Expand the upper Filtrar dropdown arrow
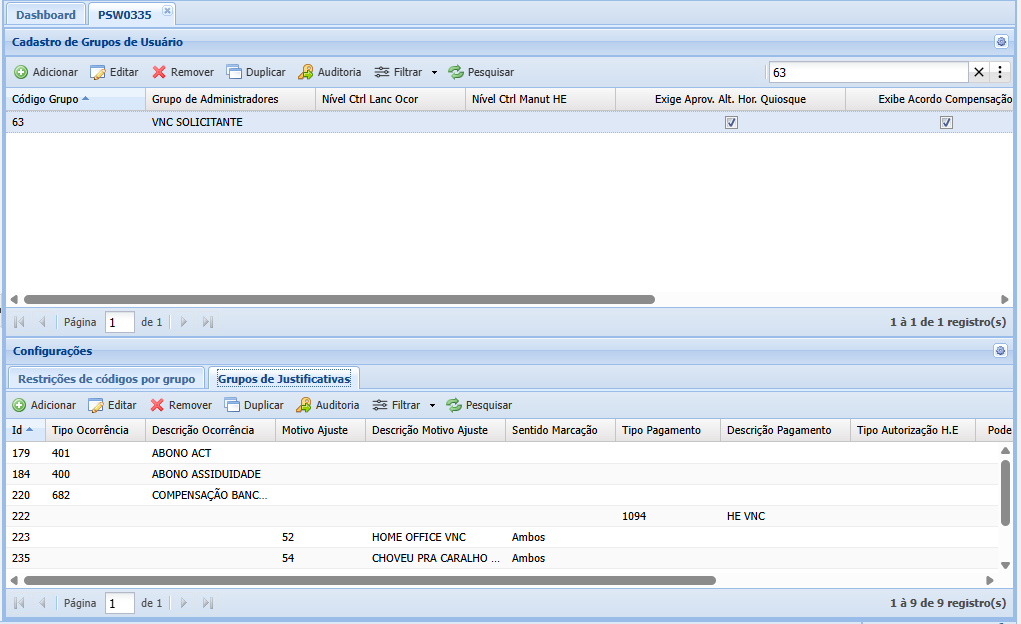Screen dimensions: 1021x624 pos(434,72)
